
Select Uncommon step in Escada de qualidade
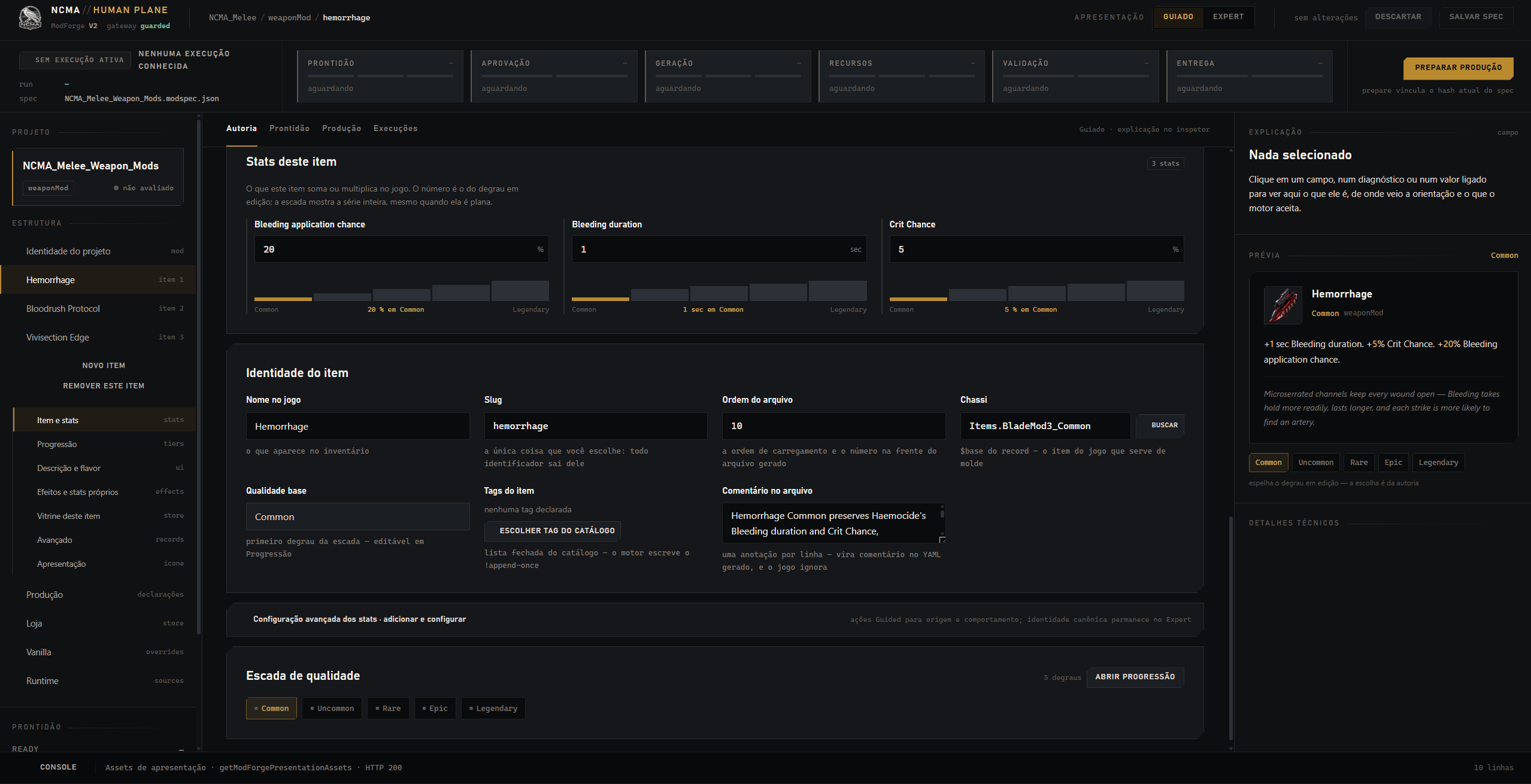point(332,709)
